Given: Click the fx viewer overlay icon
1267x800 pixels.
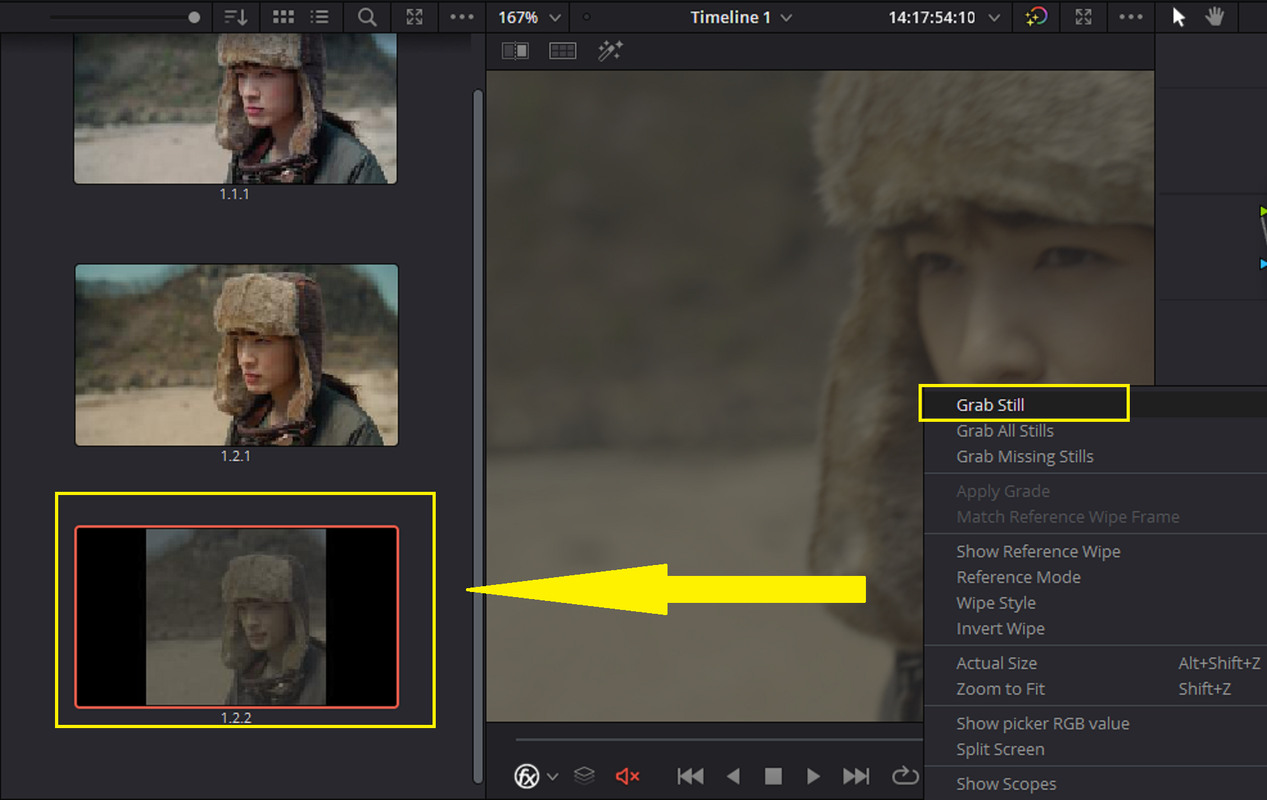Looking at the screenshot, I should click(x=526, y=776).
